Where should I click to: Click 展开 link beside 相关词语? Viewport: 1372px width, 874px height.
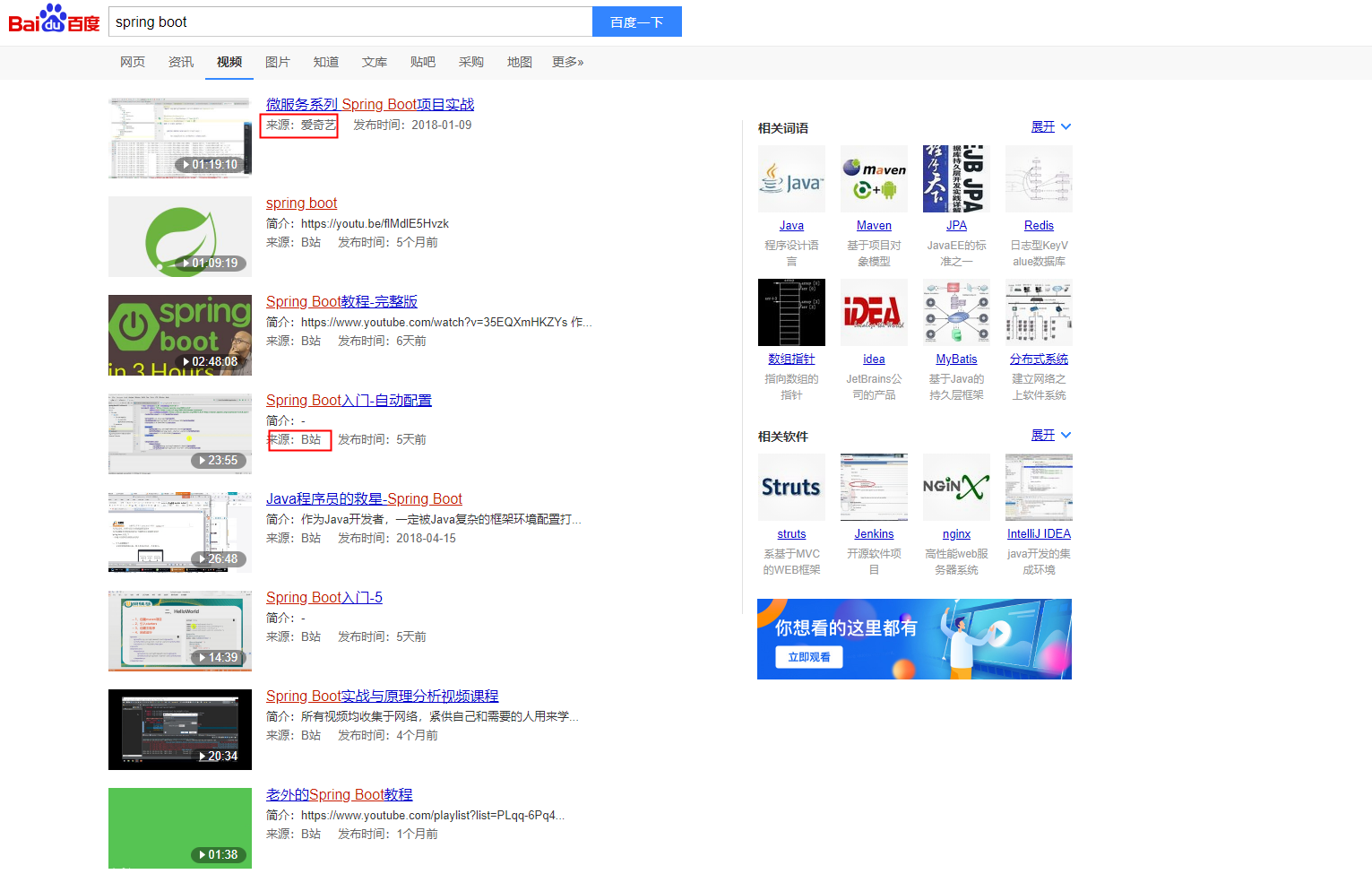[x=1043, y=126]
